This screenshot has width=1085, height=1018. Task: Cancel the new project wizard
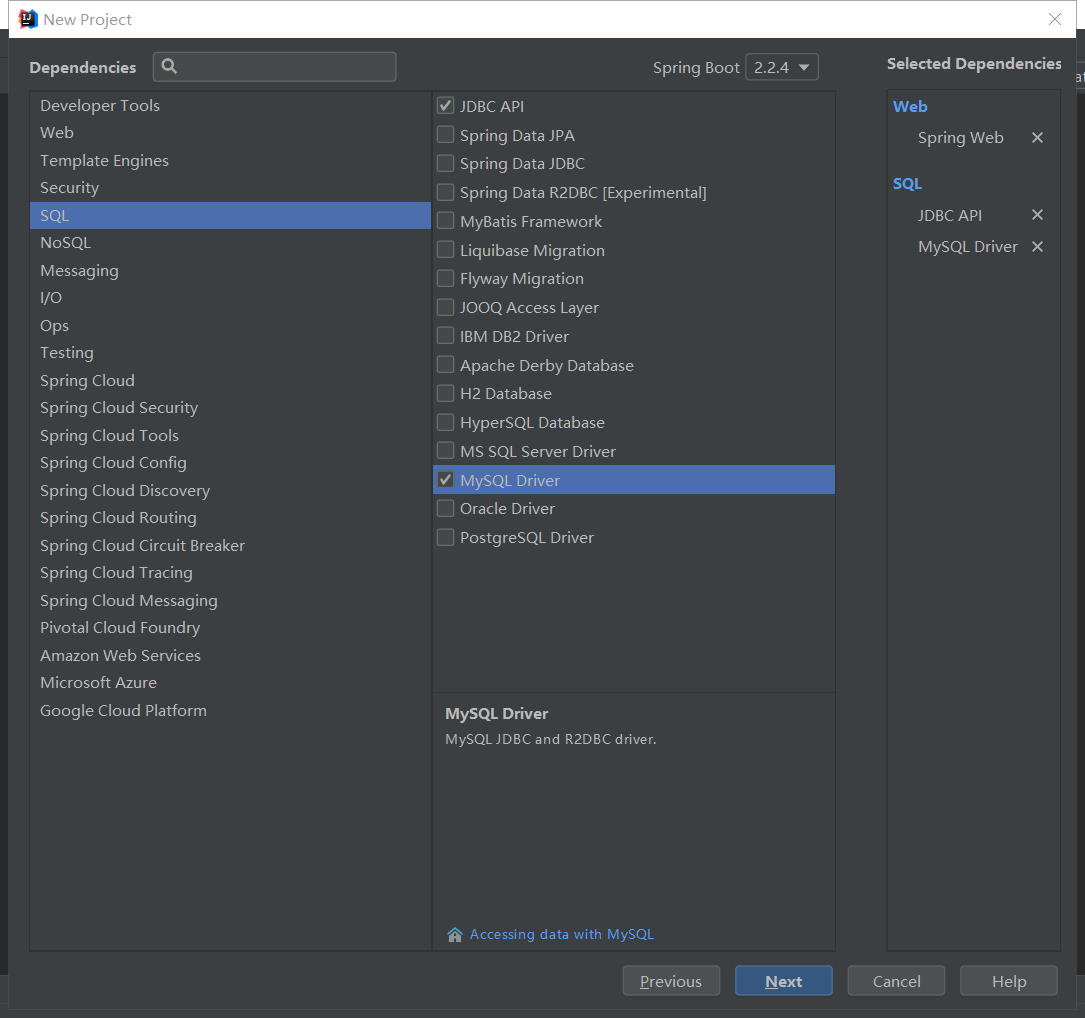tap(896, 981)
